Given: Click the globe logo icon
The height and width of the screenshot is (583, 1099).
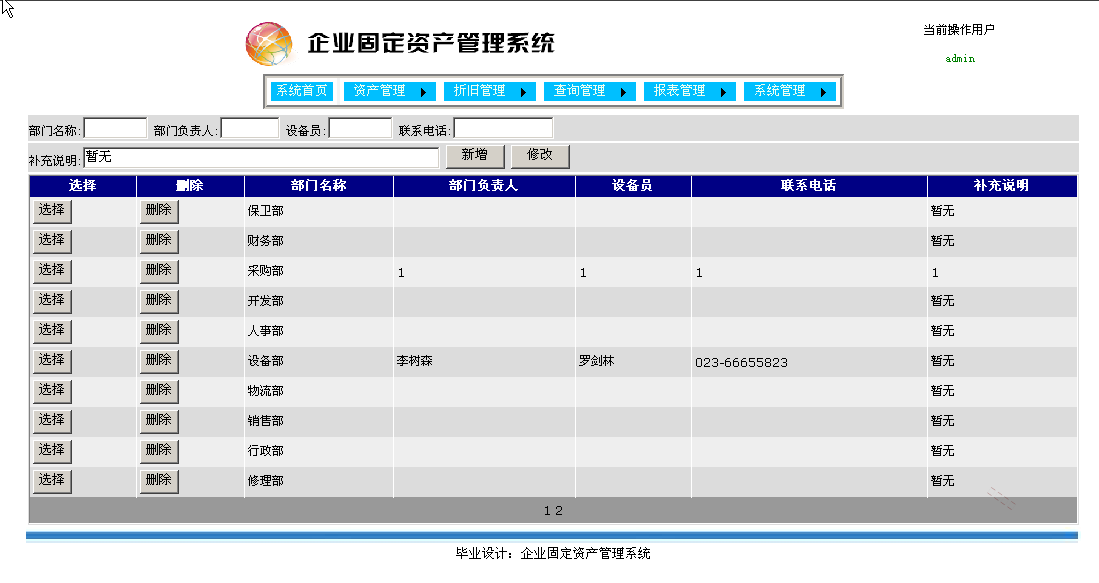Looking at the screenshot, I should pos(269,43).
